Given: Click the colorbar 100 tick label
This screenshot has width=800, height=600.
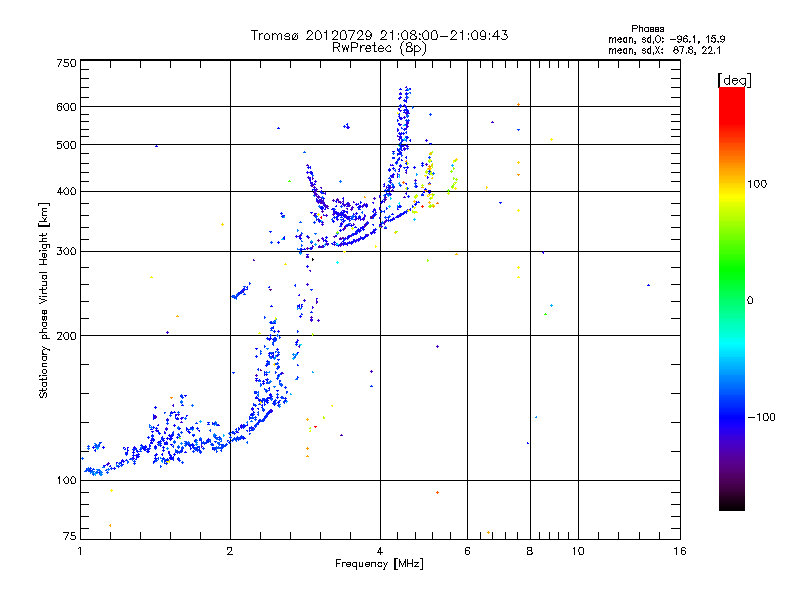Looking at the screenshot, I should pyautogui.click(x=757, y=184).
